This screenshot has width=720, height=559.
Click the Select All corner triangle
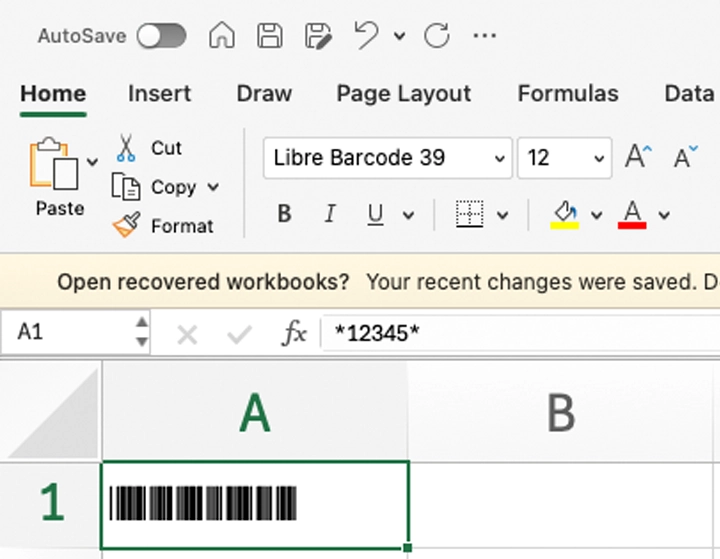[51, 412]
